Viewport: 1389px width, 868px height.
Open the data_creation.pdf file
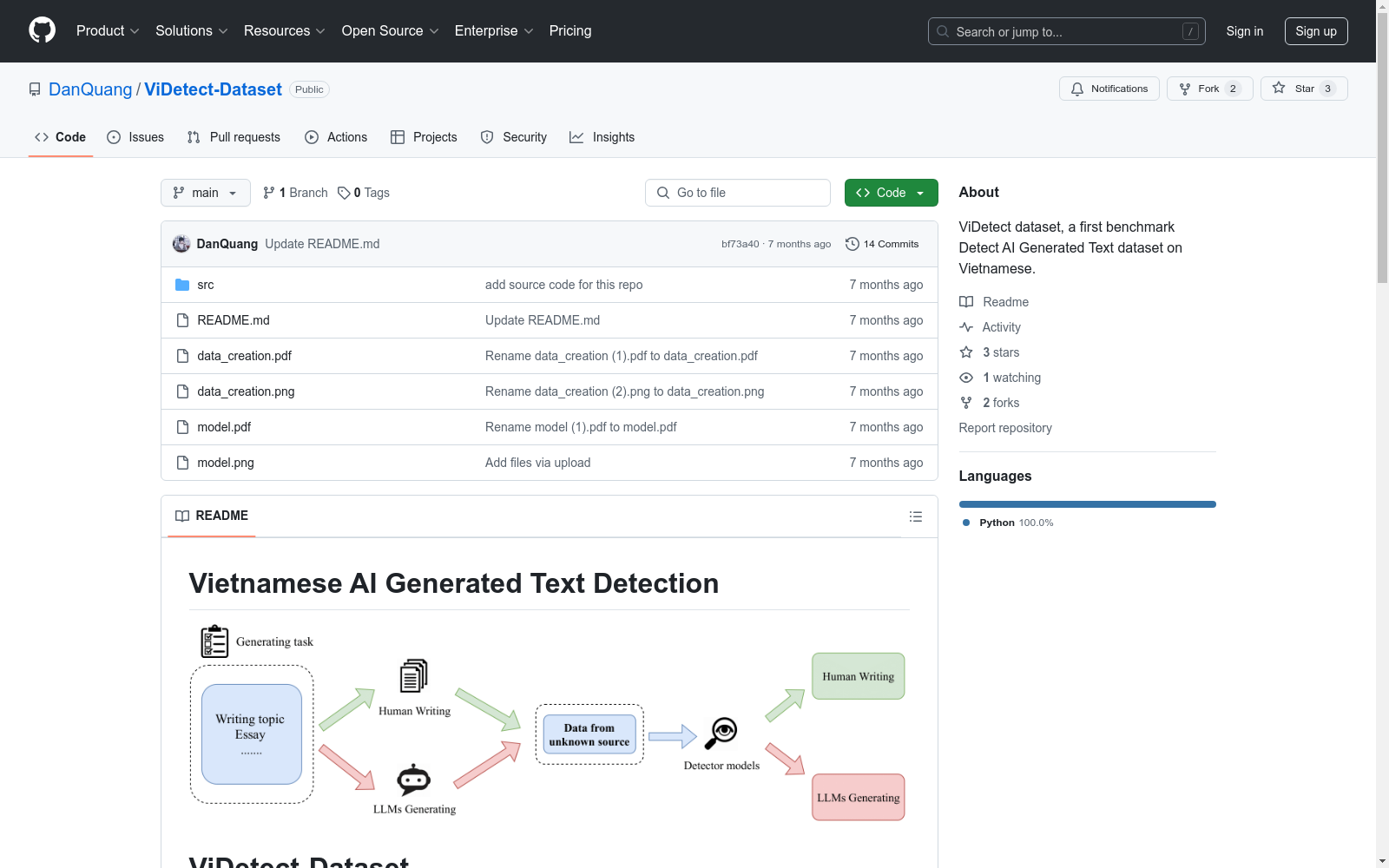pyautogui.click(x=244, y=356)
